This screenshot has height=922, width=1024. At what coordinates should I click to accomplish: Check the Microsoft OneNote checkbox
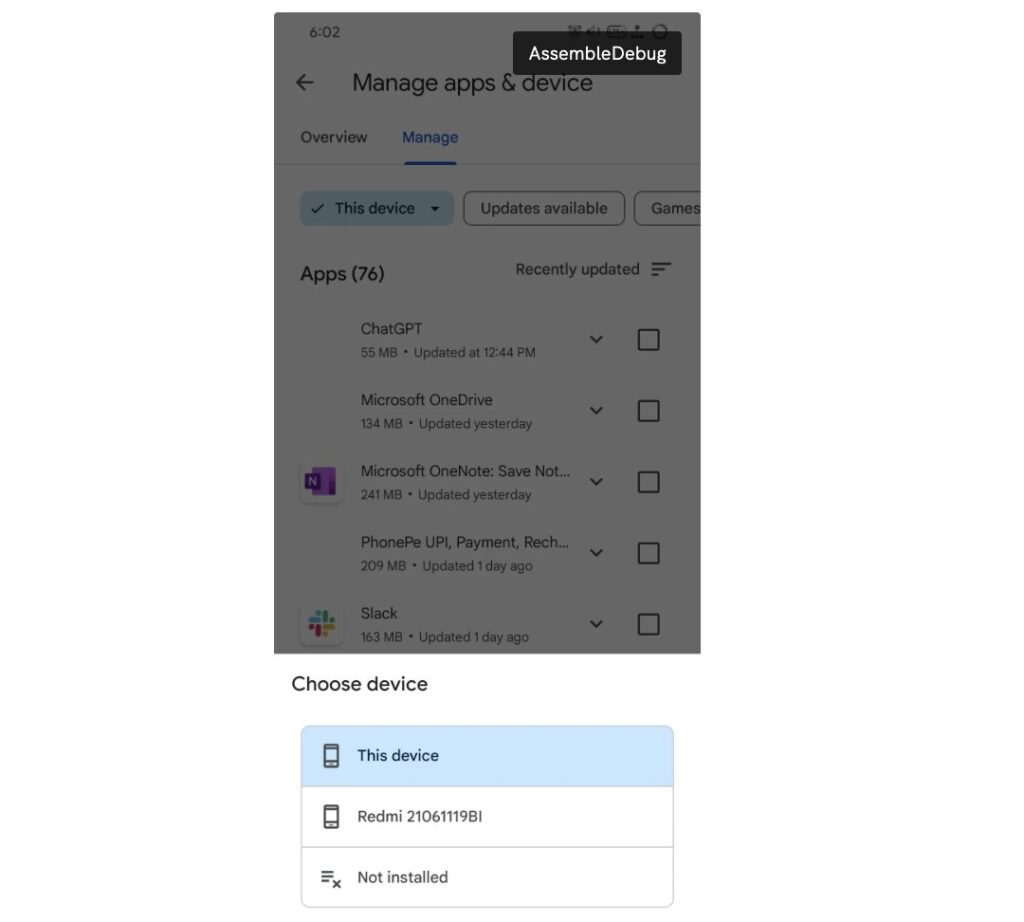point(648,482)
